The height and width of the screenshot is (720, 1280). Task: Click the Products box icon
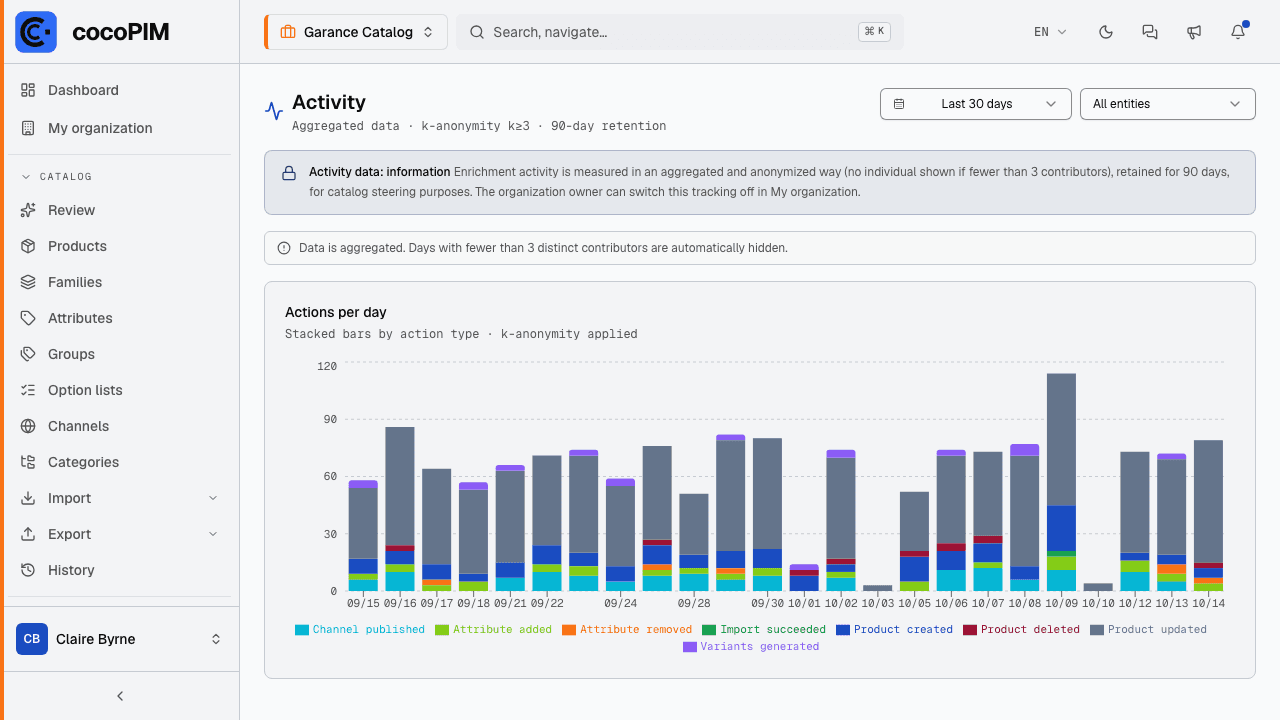[28, 246]
